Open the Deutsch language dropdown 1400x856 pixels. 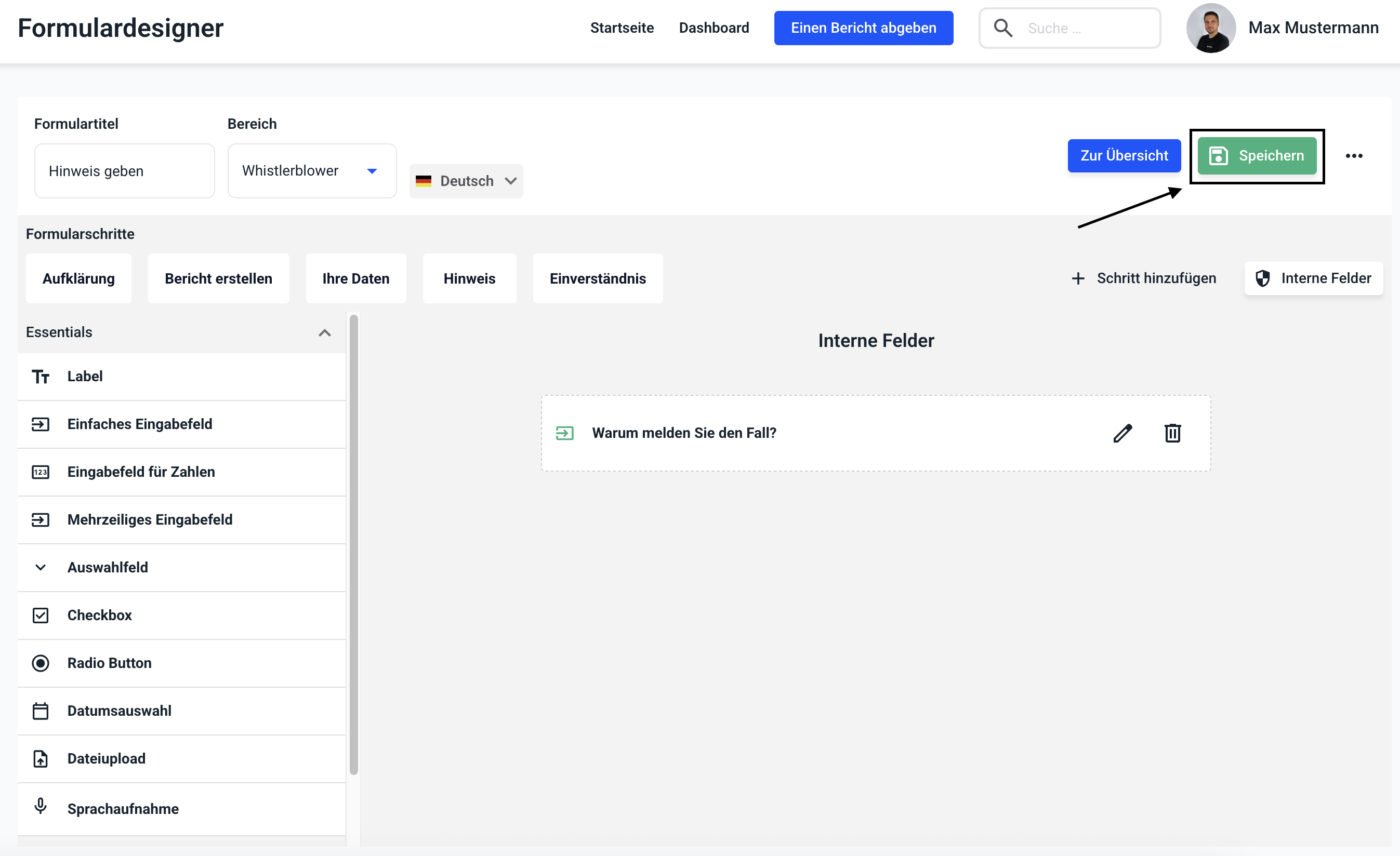[x=466, y=181]
